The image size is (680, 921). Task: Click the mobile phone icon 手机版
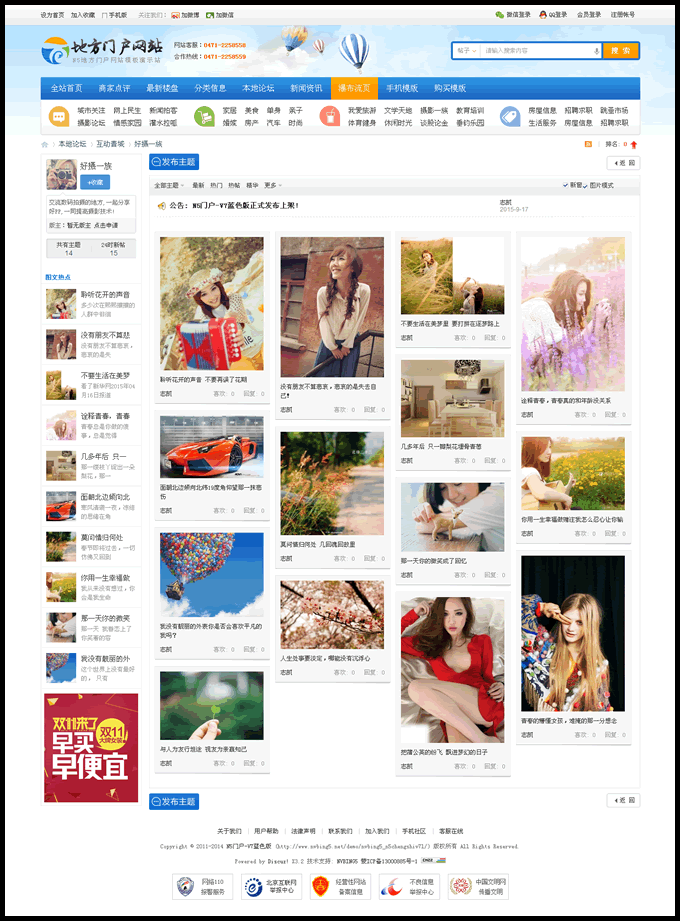pyautogui.click(x=104, y=15)
